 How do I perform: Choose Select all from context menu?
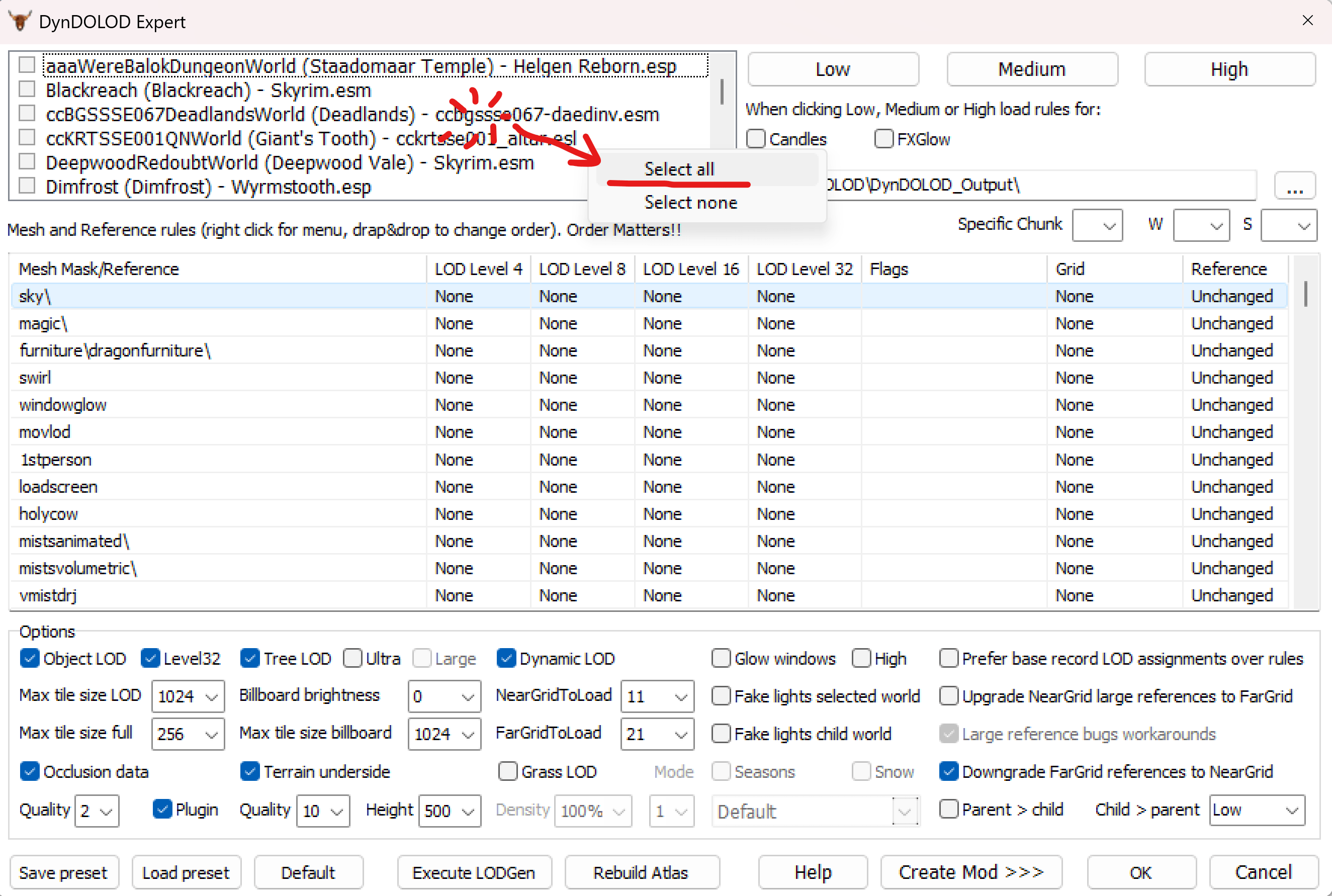point(679,169)
